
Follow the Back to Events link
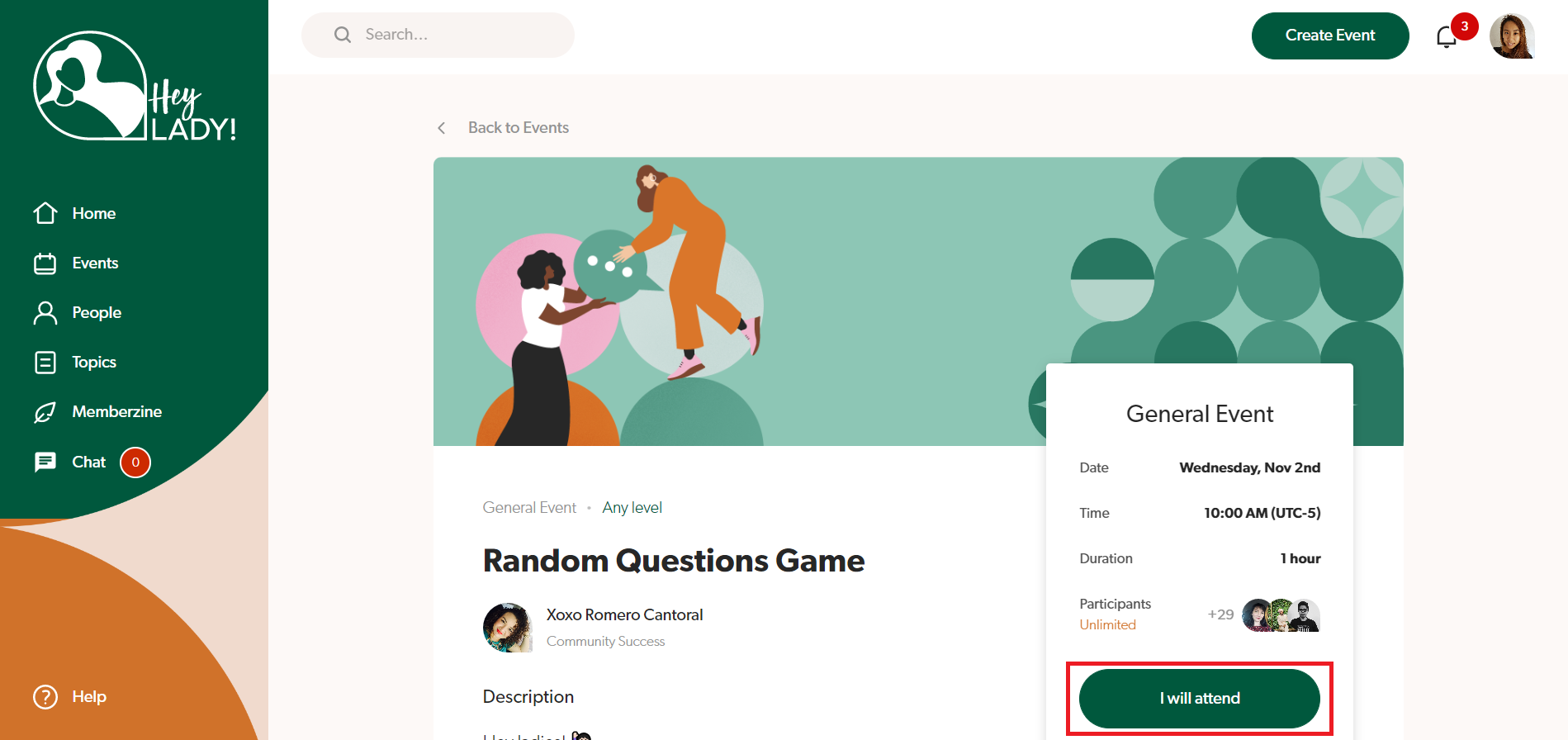519,128
